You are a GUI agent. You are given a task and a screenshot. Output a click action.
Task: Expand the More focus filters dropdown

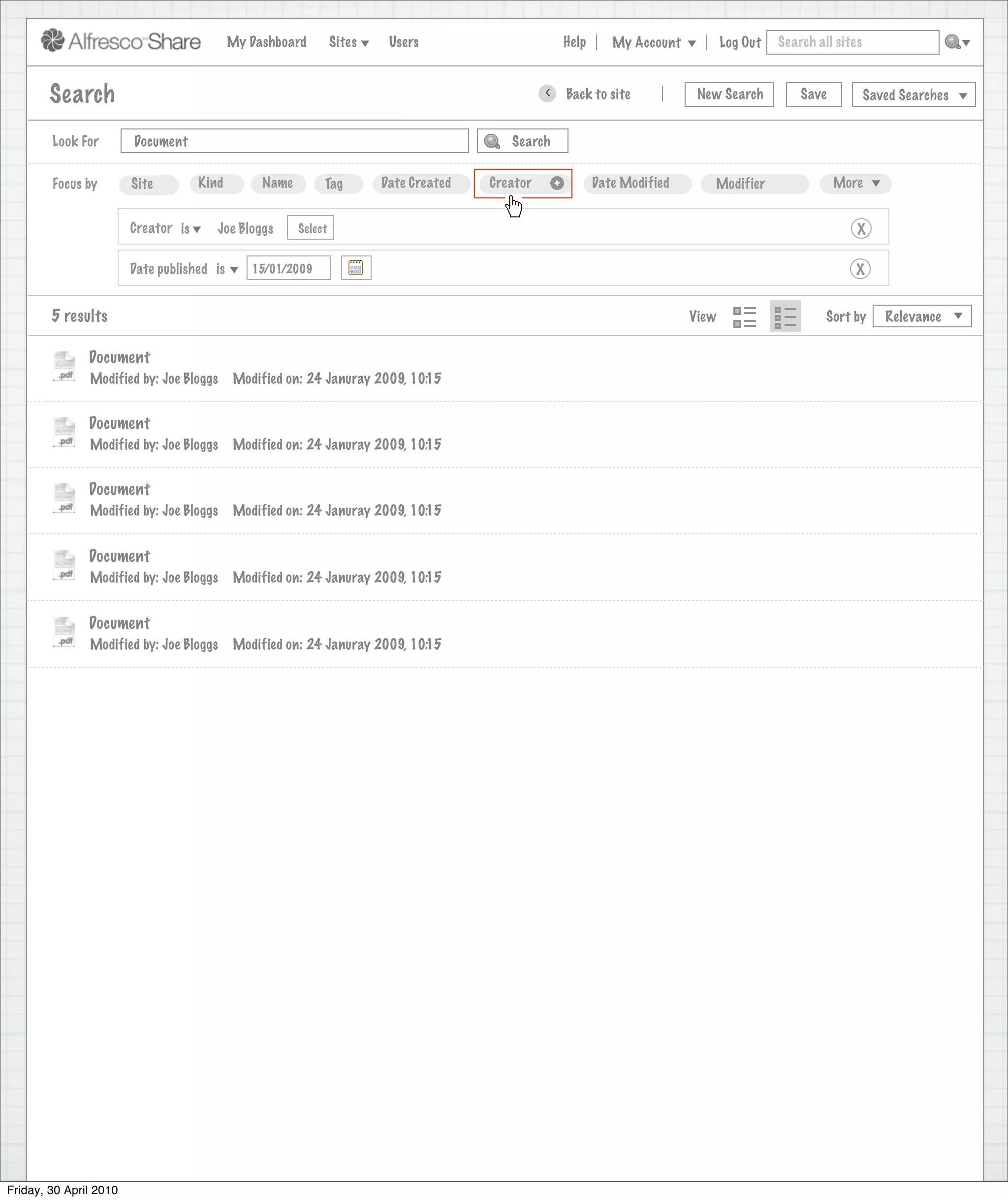(x=855, y=183)
